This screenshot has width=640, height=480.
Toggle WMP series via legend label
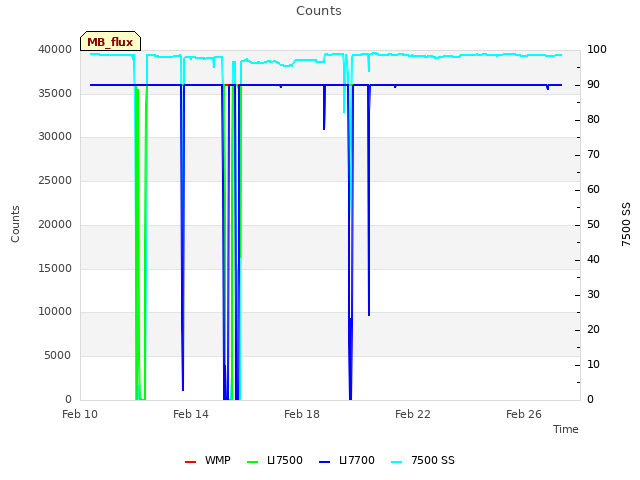[x=218, y=460]
